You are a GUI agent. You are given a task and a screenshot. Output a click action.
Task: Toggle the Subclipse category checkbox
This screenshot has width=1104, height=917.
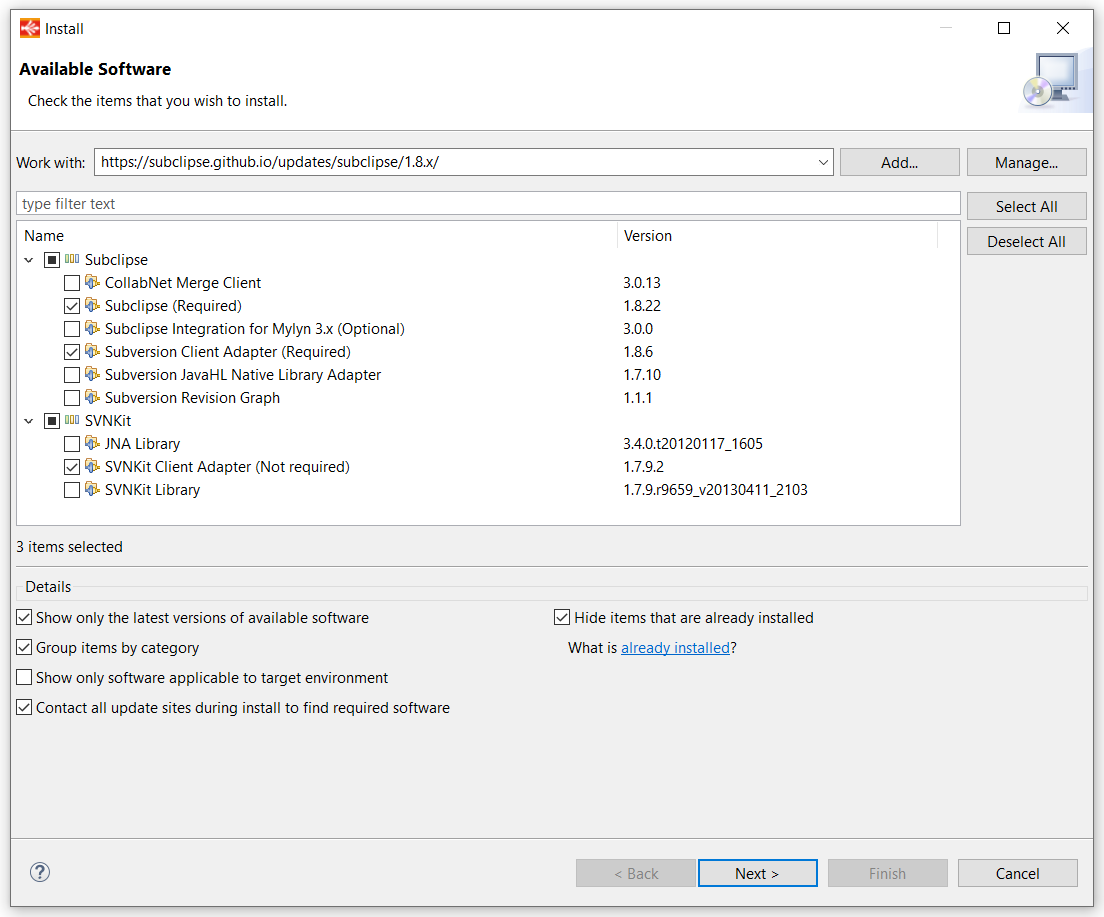52,260
